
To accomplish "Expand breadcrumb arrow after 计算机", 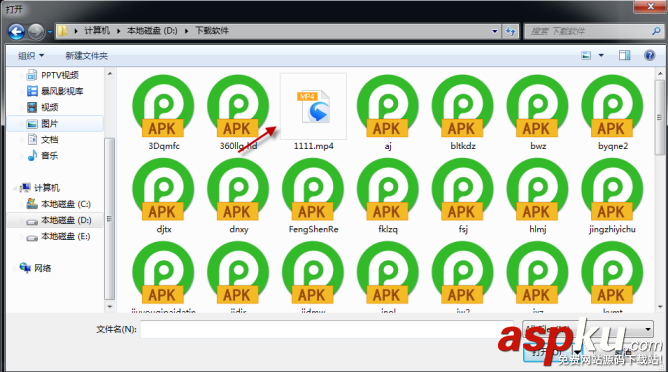I will [118, 31].
